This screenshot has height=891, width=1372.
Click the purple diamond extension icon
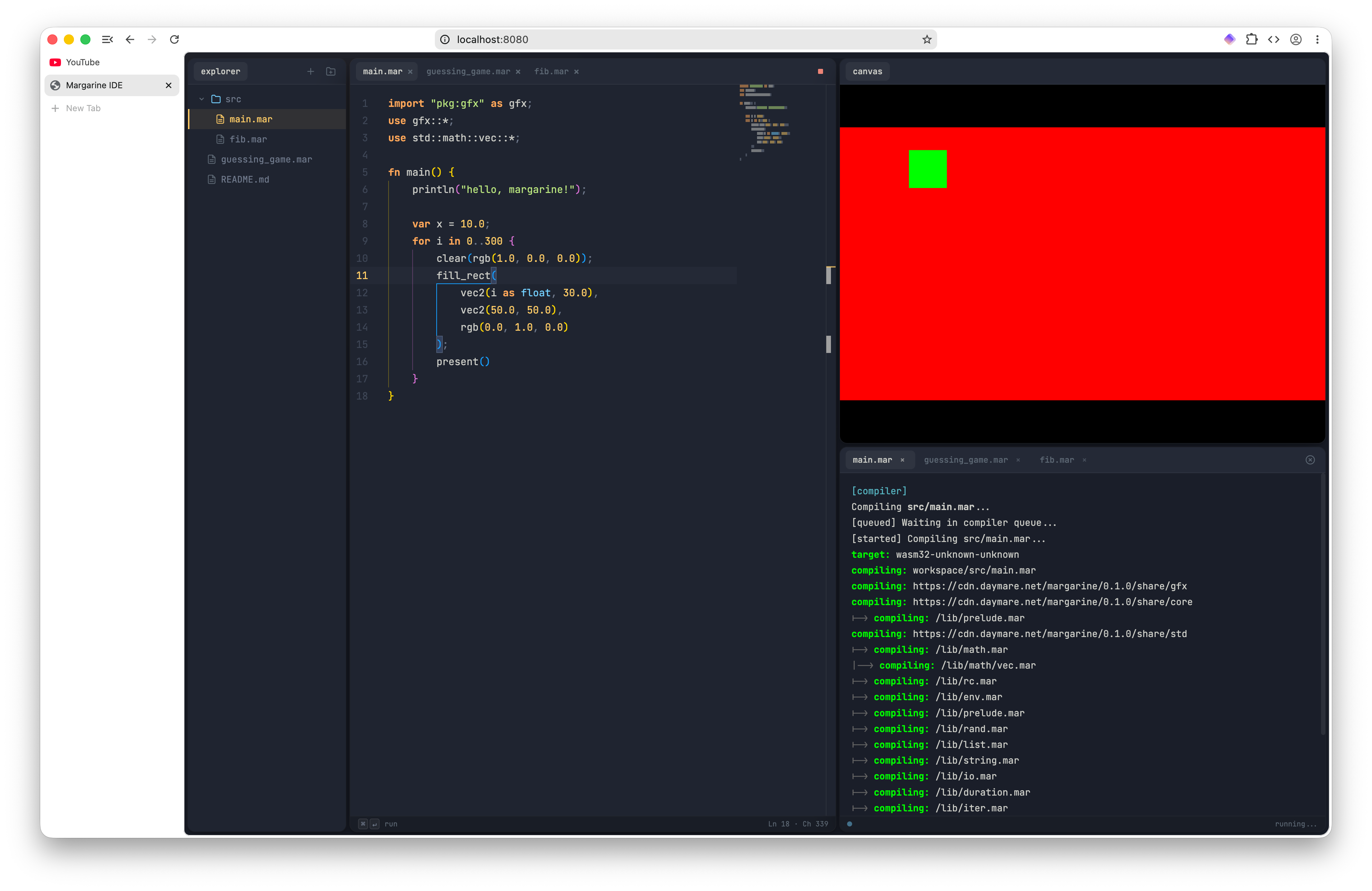point(1230,39)
